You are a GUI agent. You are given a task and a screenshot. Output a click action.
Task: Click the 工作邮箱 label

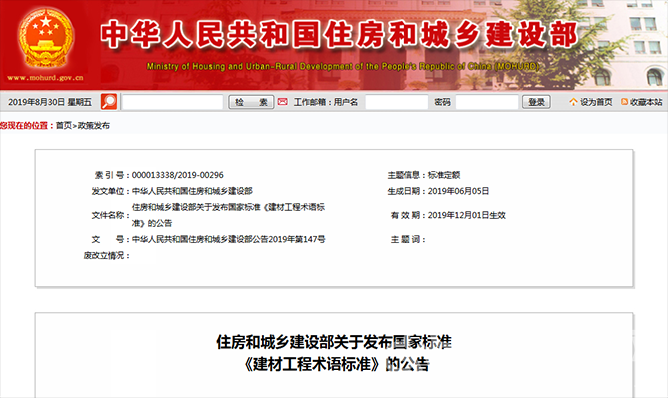click(x=310, y=102)
